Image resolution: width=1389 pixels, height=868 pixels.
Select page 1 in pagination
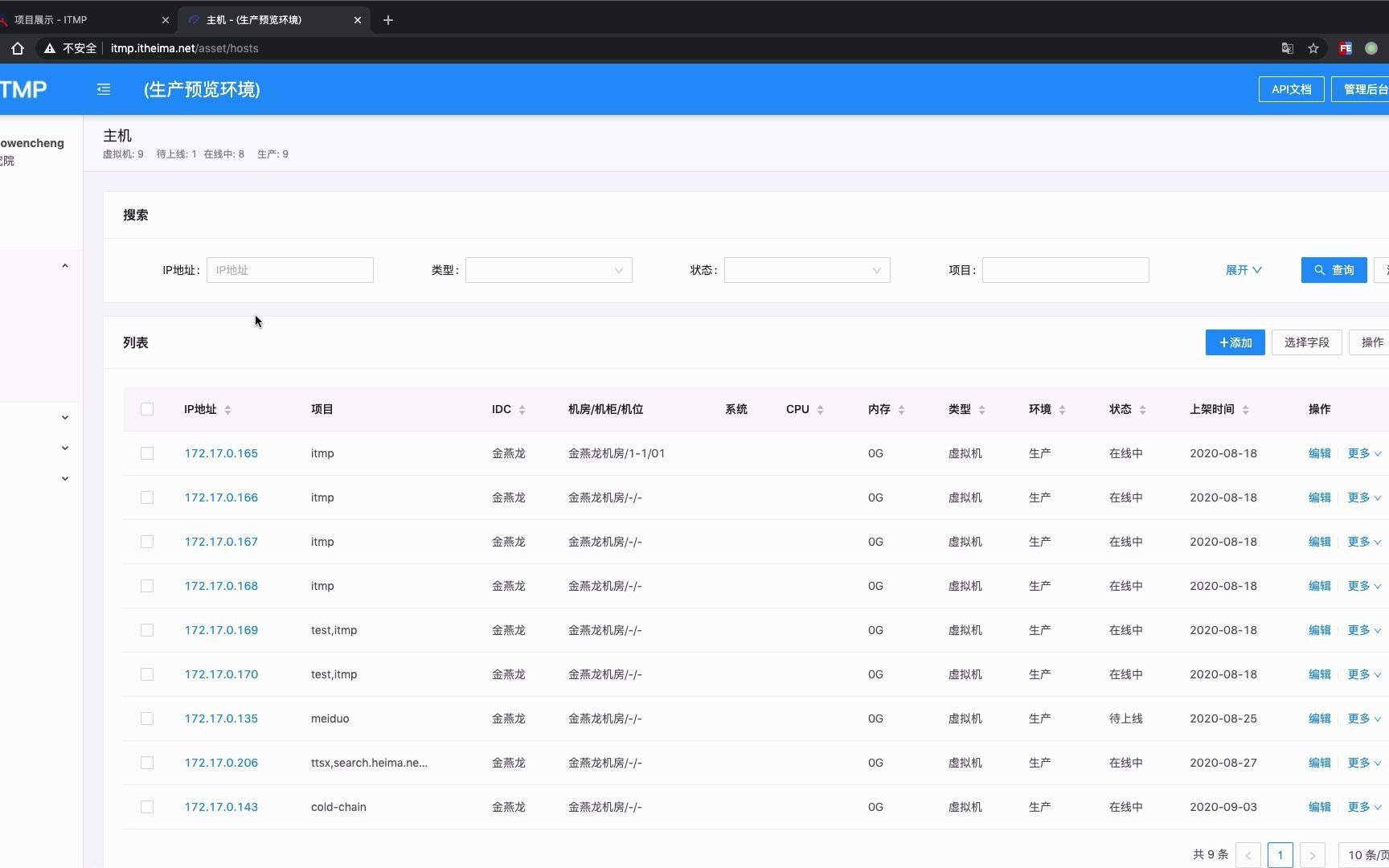point(1280,855)
